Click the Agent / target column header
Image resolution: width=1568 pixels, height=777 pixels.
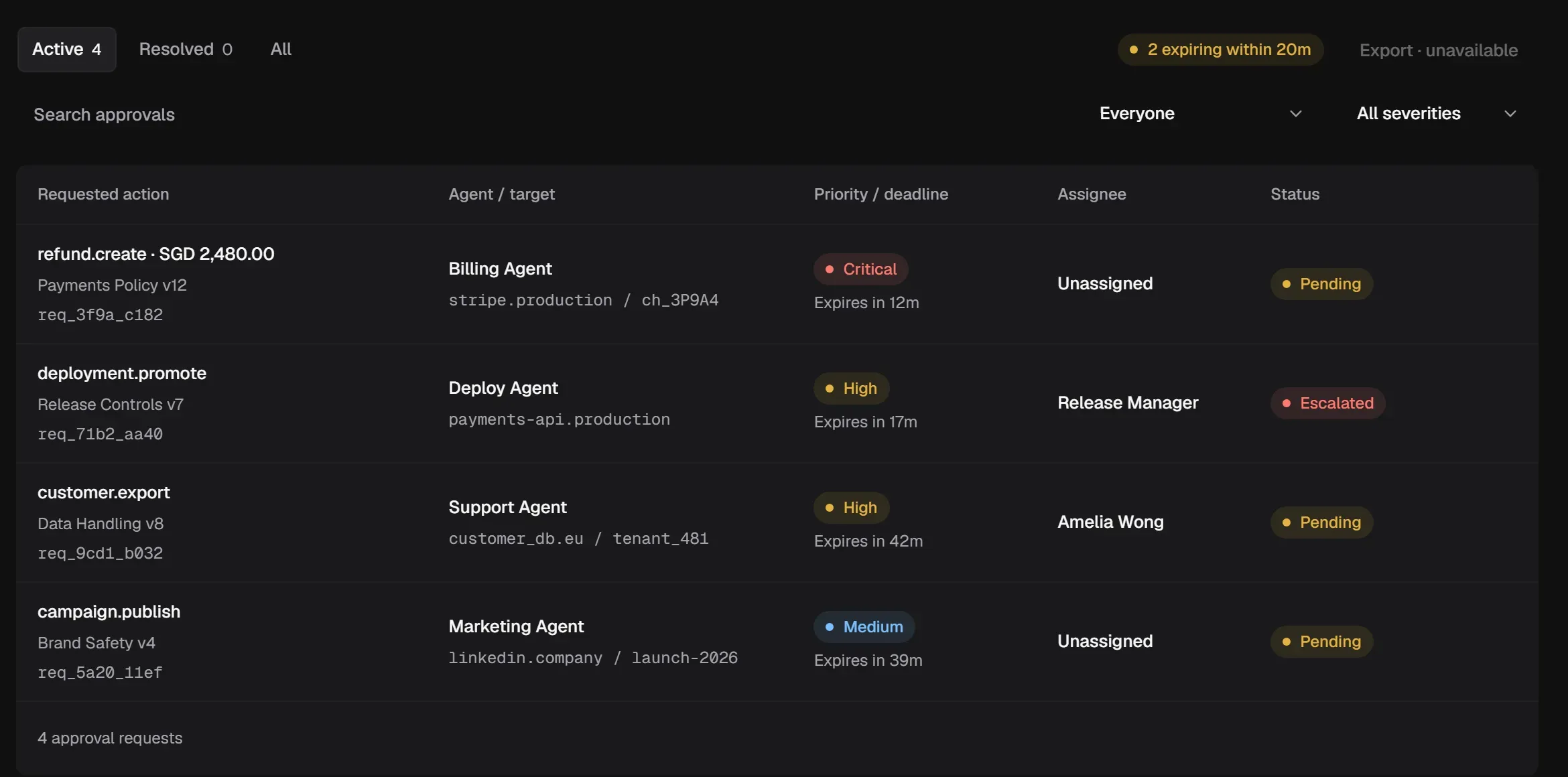501,194
